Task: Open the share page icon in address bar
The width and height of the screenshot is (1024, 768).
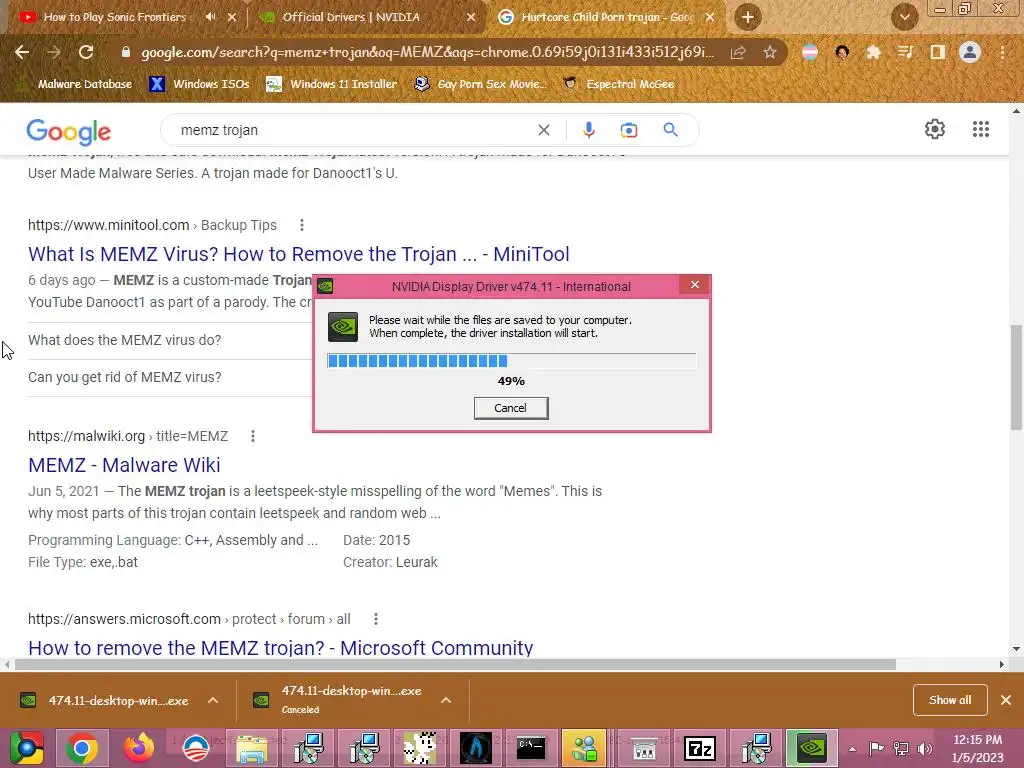Action: tap(738, 52)
